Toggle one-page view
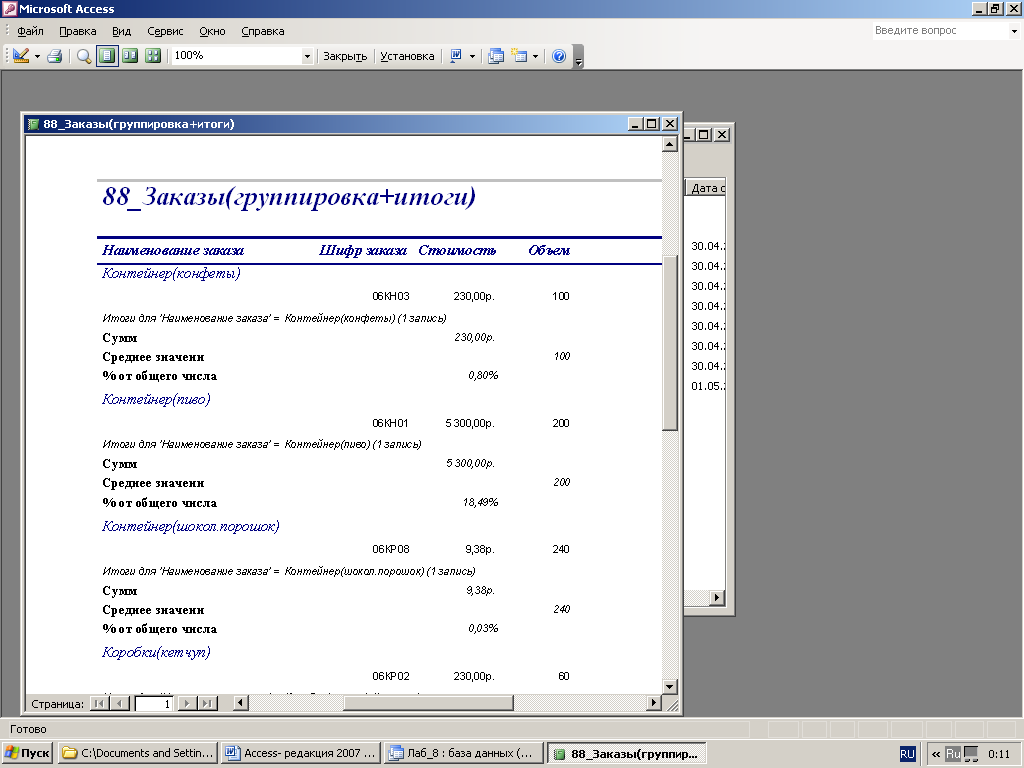 click(x=107, y=56)
